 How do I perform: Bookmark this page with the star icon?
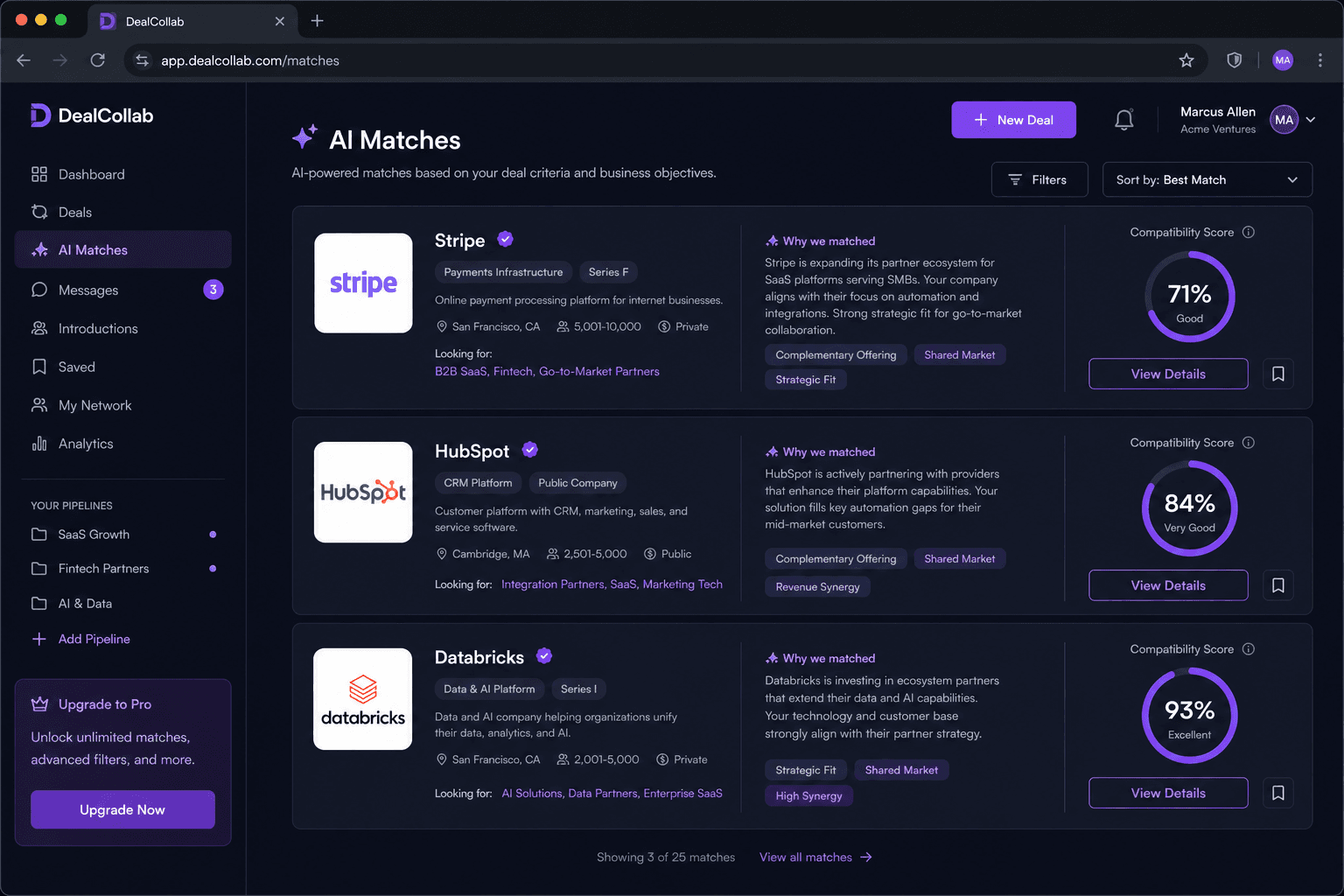1186,60
